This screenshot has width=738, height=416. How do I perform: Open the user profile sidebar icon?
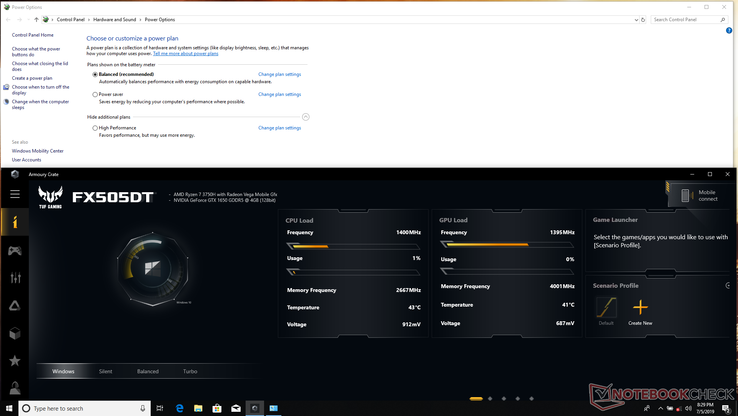point(15,388)
